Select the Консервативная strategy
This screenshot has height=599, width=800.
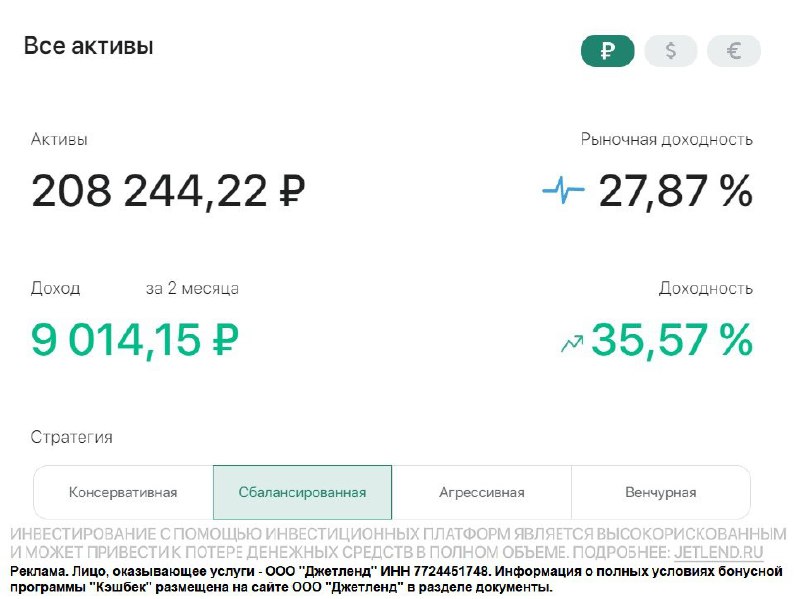(x=123, y=492)
